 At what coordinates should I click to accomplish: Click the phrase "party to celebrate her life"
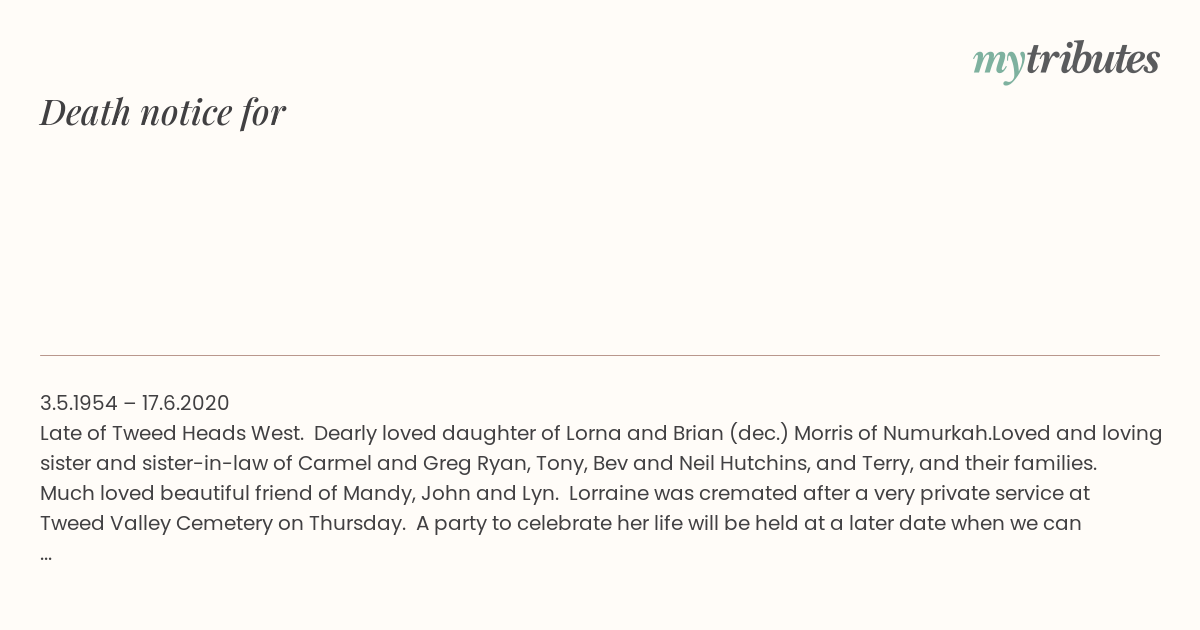(x=552, y=523)
